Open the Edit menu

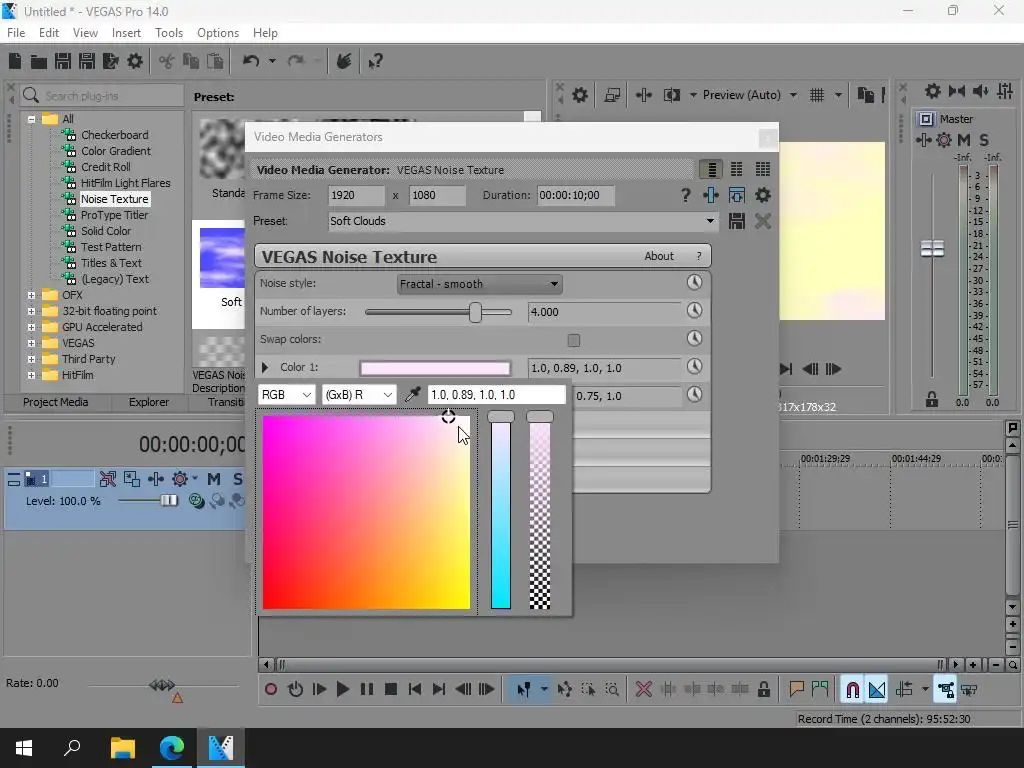(49, 33)
